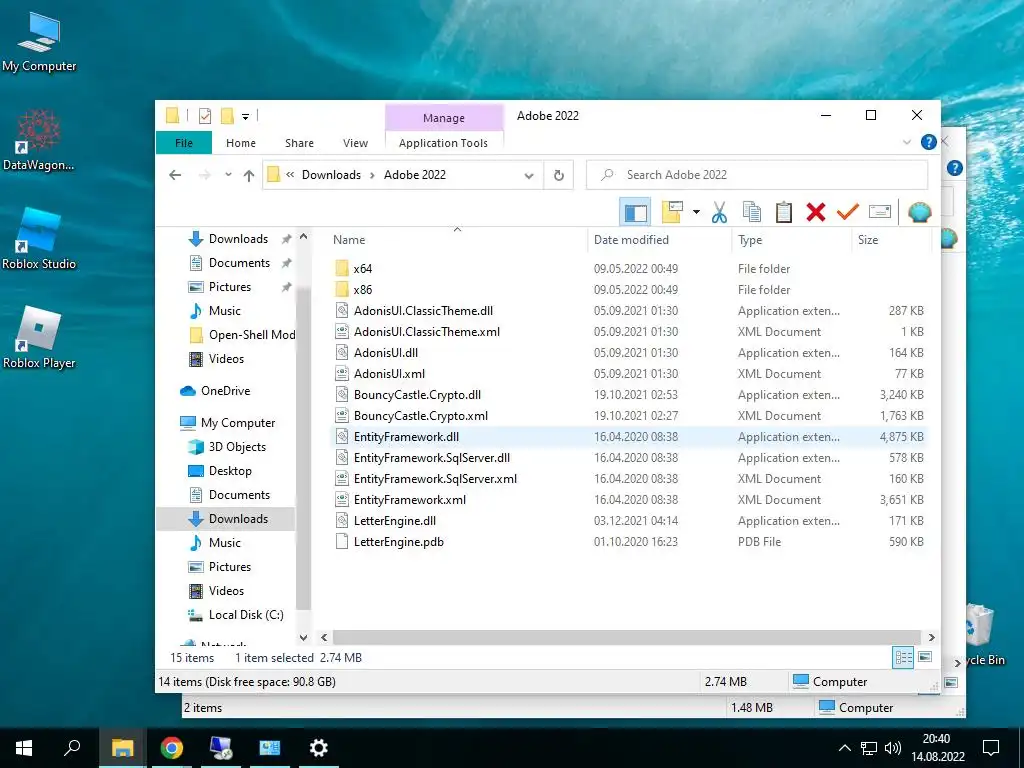This screenshot has width=1024, height=768.
Task: Open Google Chrome from taskbar
Action: (172, 748)
